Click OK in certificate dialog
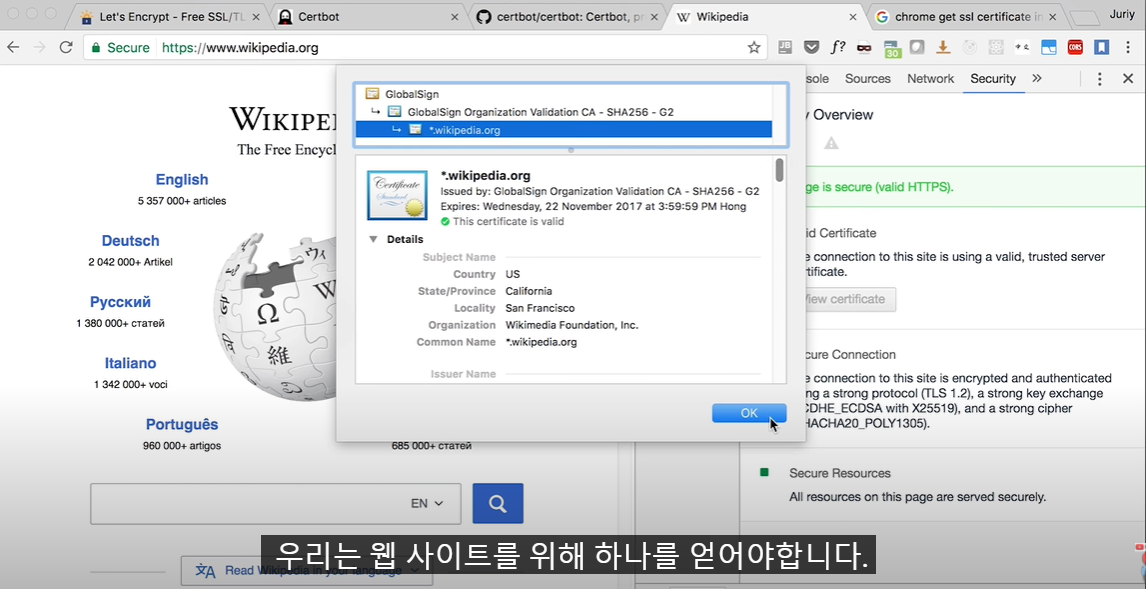Viewport: 1146px width, 589px height. pos(749,413)
